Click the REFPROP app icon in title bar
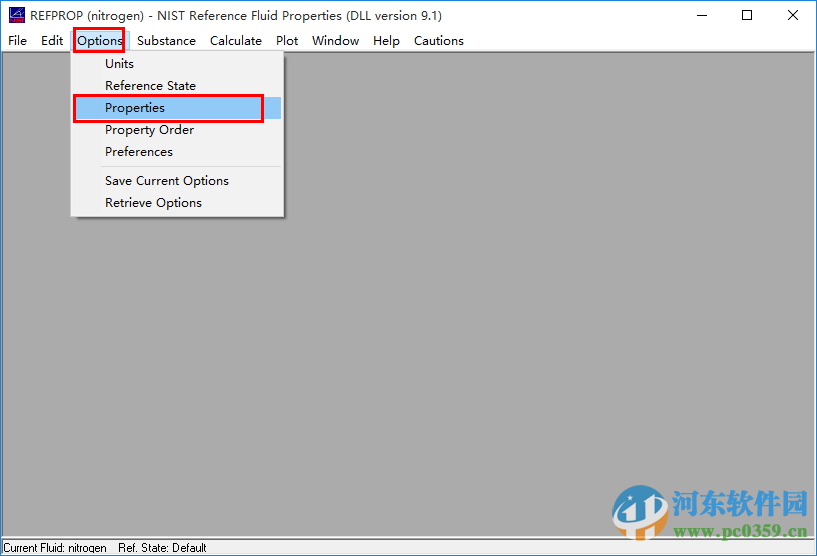817x556 pixels. click(x=17, y=15)
